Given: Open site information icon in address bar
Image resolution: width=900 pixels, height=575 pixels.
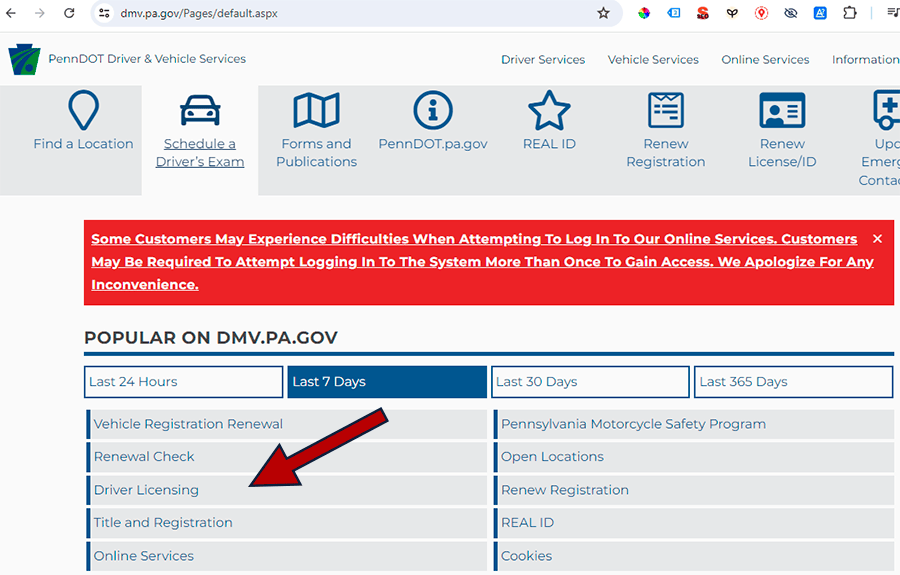Looking at the screenshot, I should (104, 13).
